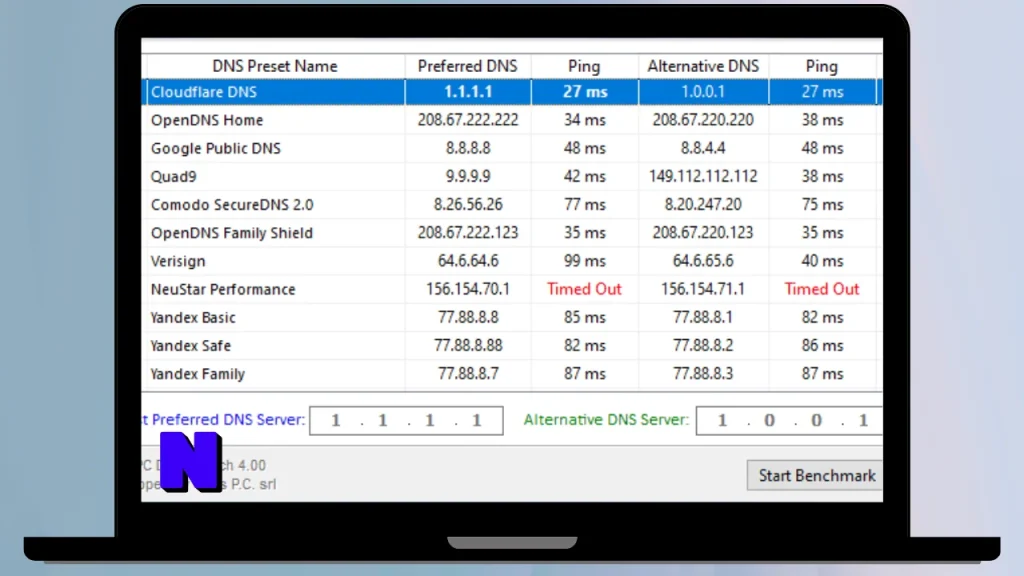Image resolution: width=1024 pixels, height=576 pixels.
Task: Click preferred DNS address 1.1.1.1 cell
Action: click(468, 92)
